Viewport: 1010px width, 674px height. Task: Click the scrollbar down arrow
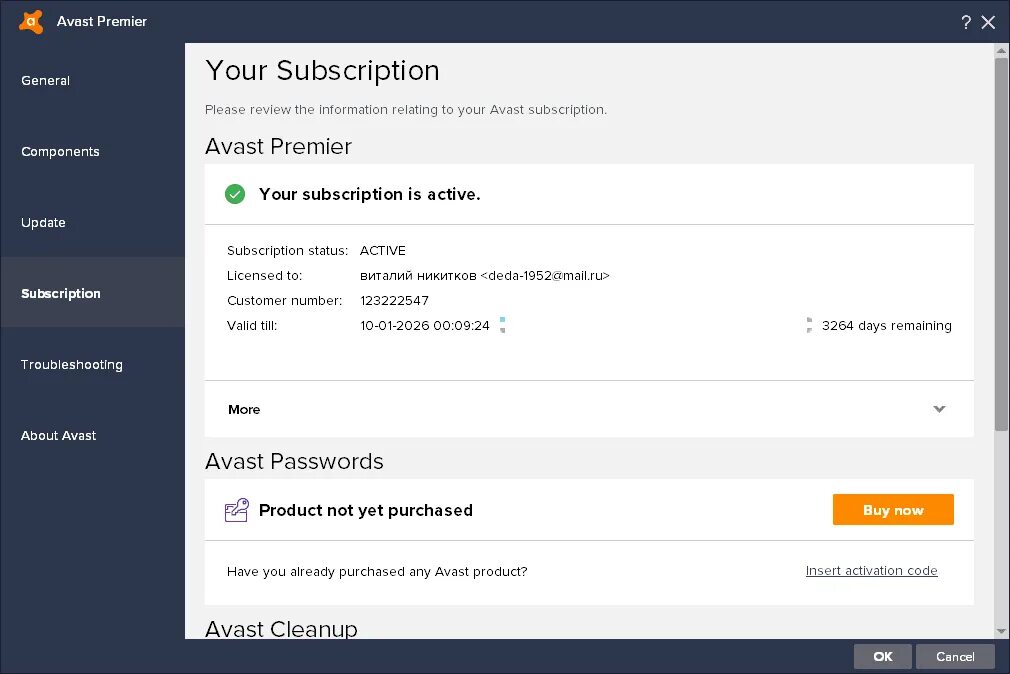pos(1001,631)
